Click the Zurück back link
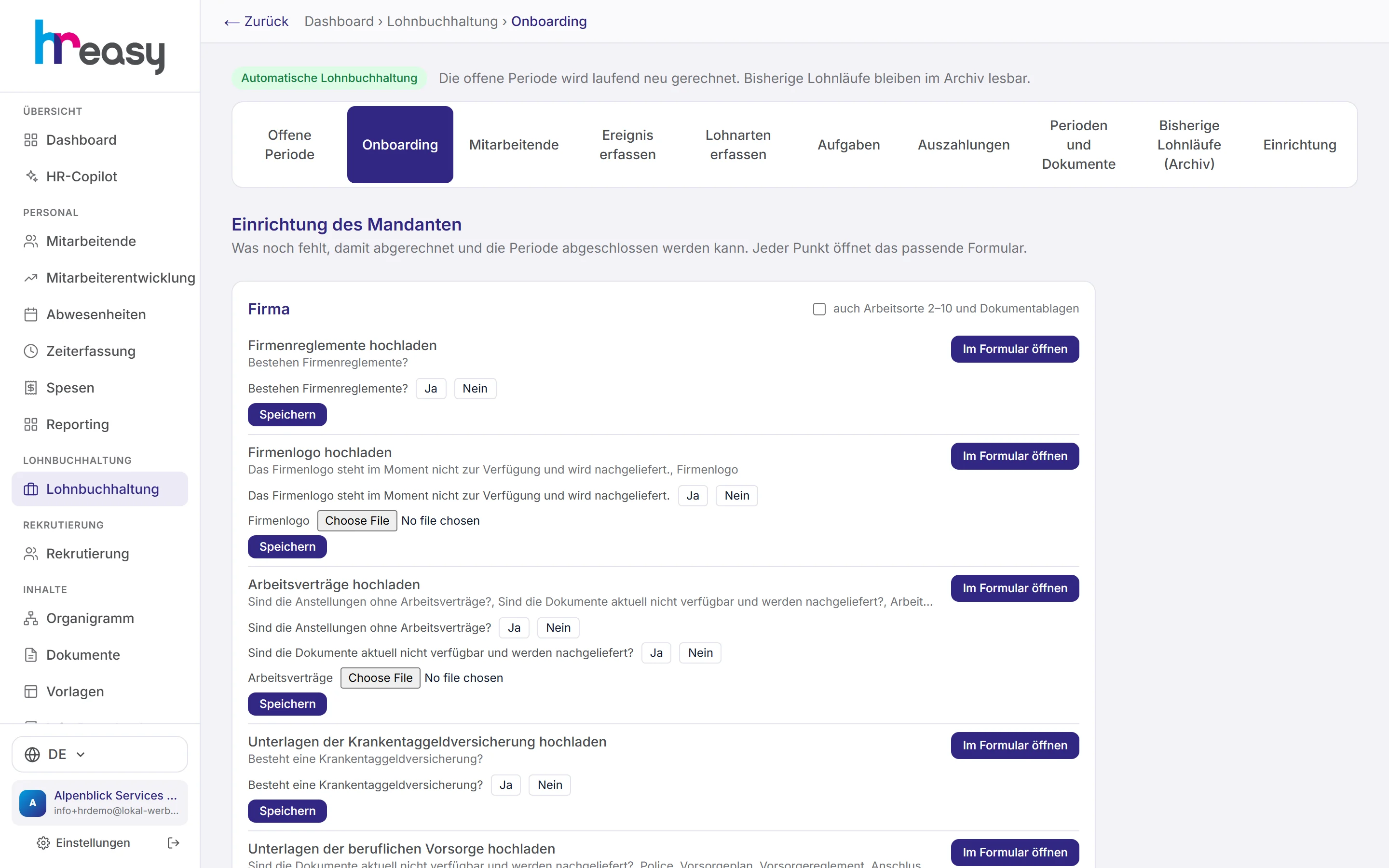Viewport: 1389px width, 868px height. [x=256, y=21]
